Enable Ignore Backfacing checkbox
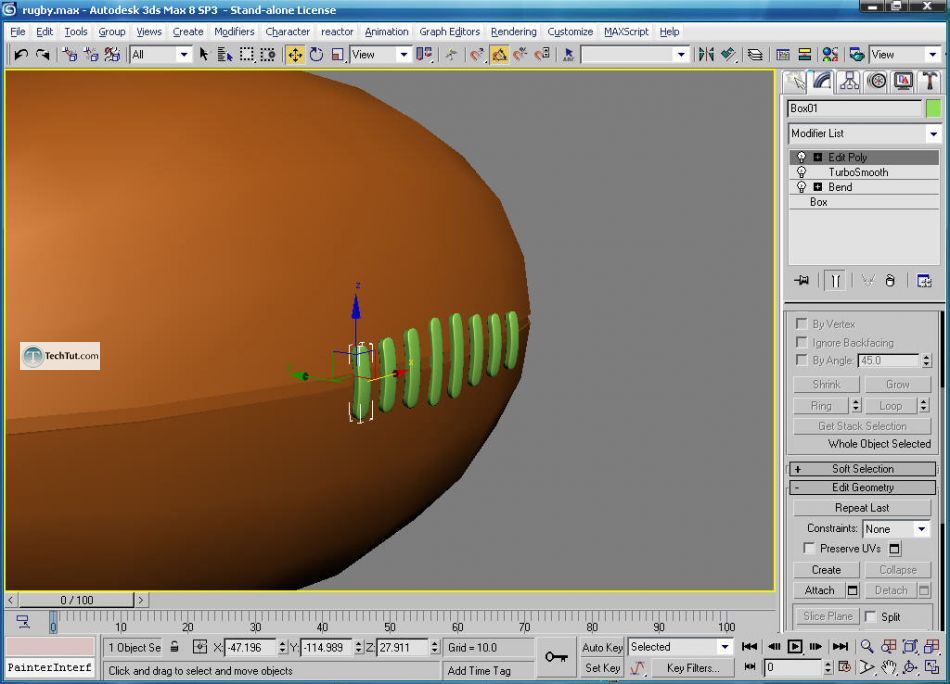The width and height of the screenshot is (950, 684). pos(802,342)
